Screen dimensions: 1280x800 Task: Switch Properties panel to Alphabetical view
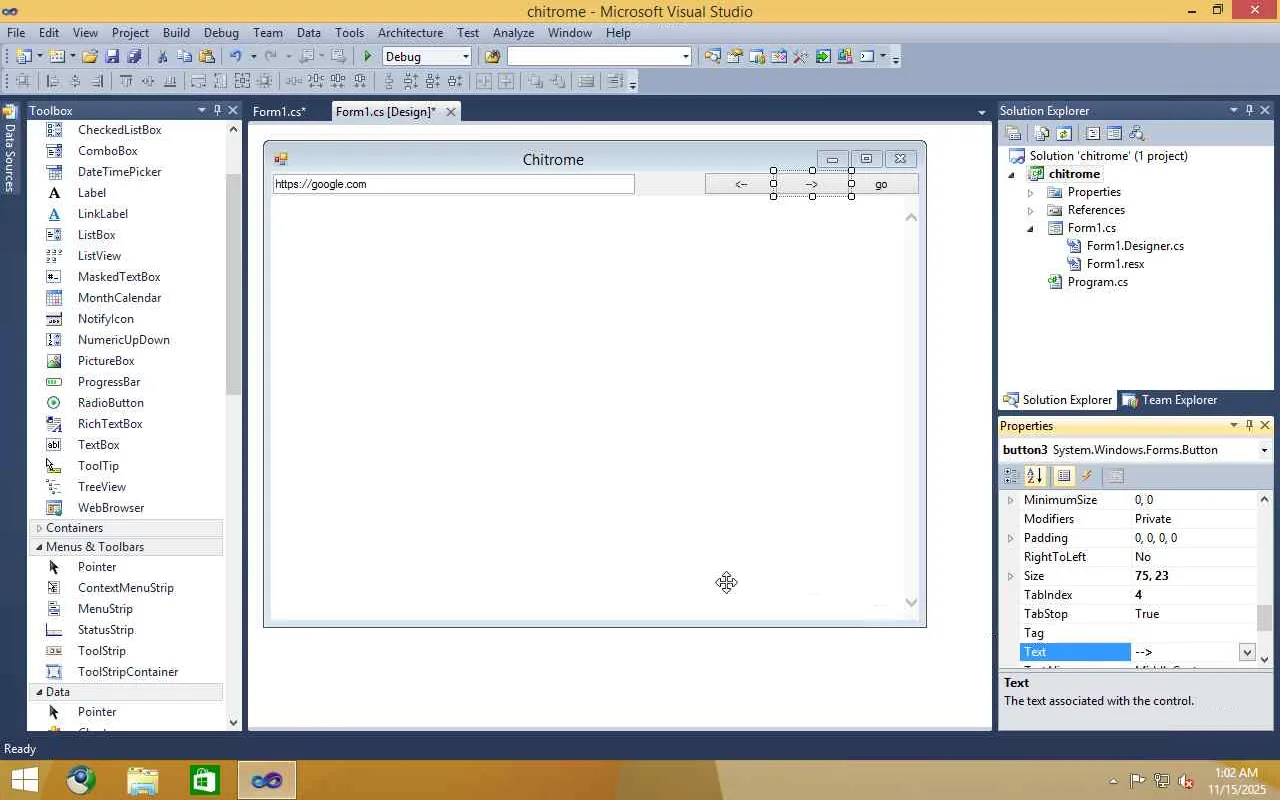click(1035, 476)
